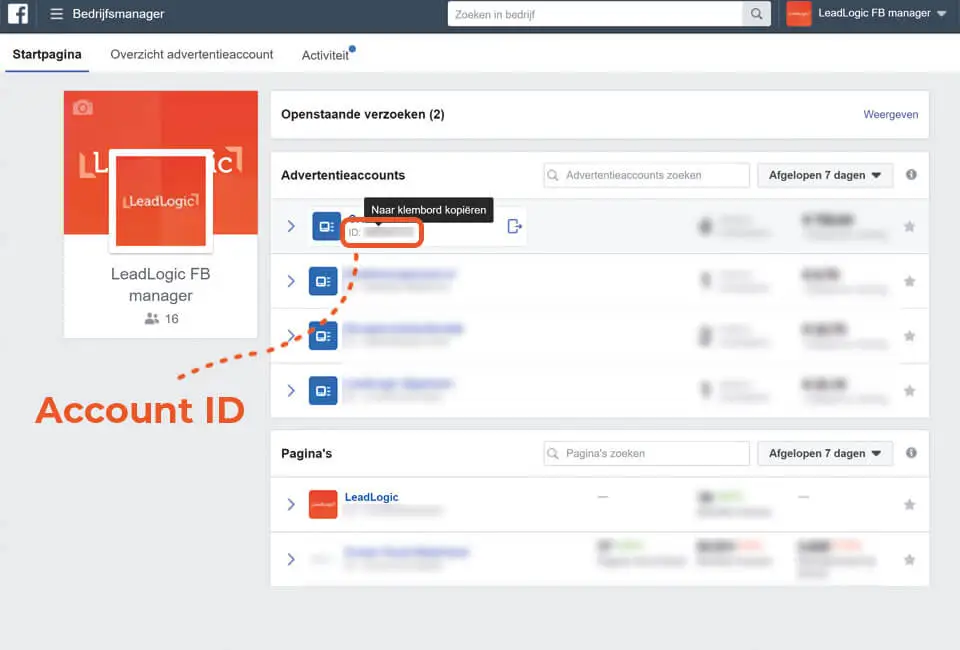The width and height of the screenshot is (960, 650).
Task: Toggle star on the last ad account row
Action: [x=909, y=390]
